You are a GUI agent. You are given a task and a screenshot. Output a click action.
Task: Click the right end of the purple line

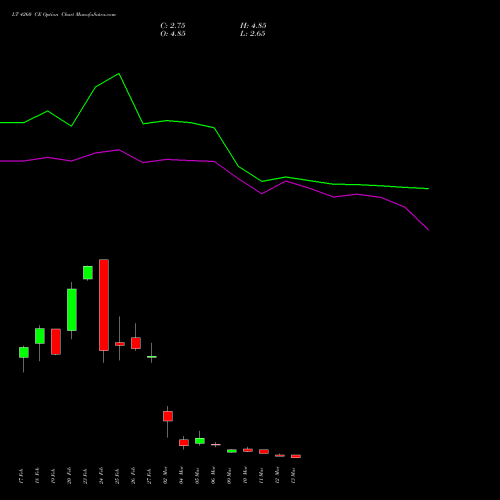pyautogui.click(x=428, y=230)
